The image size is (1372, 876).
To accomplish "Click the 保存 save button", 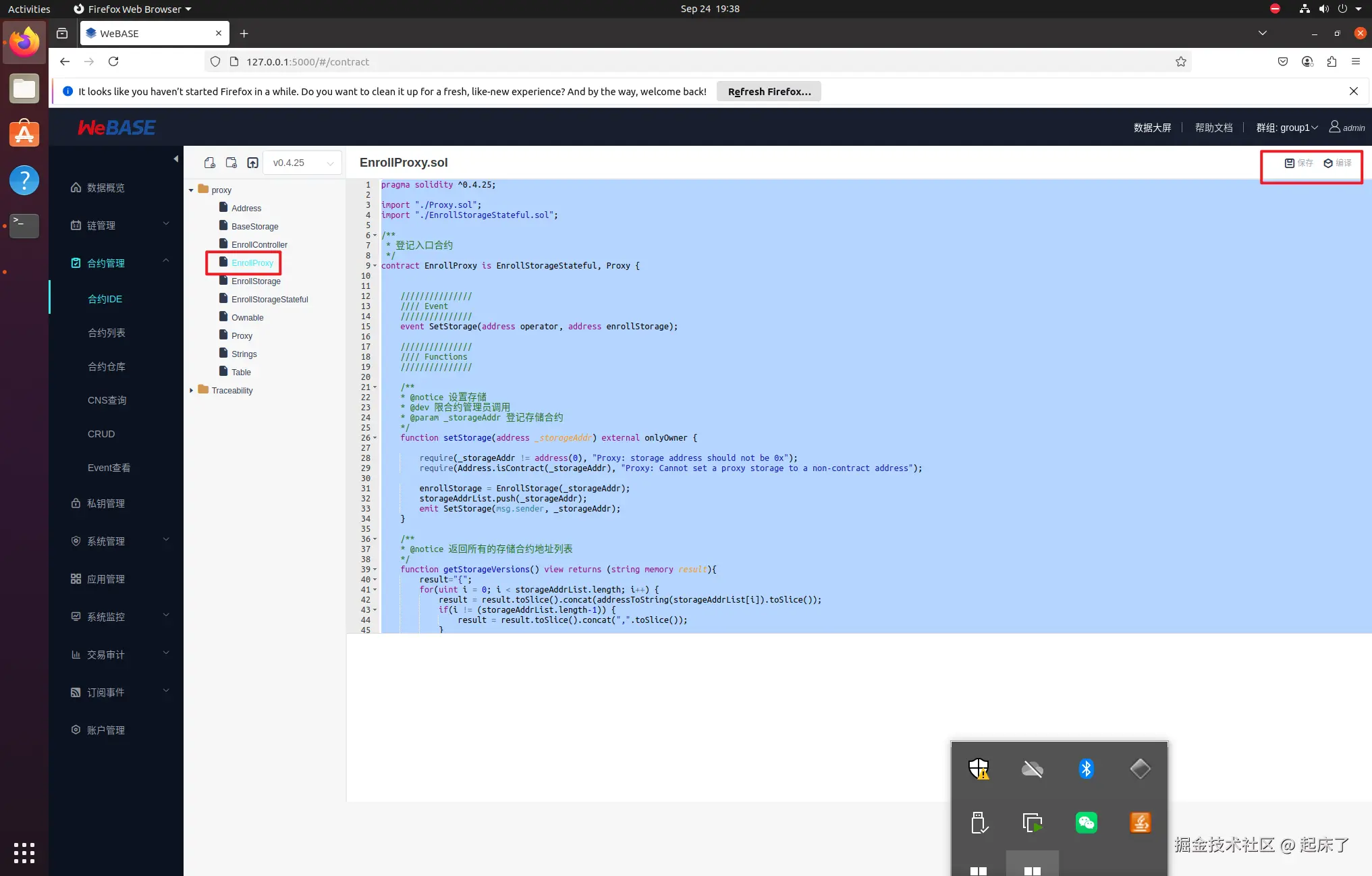I will pyautogui.click(x=1298, y=163).
